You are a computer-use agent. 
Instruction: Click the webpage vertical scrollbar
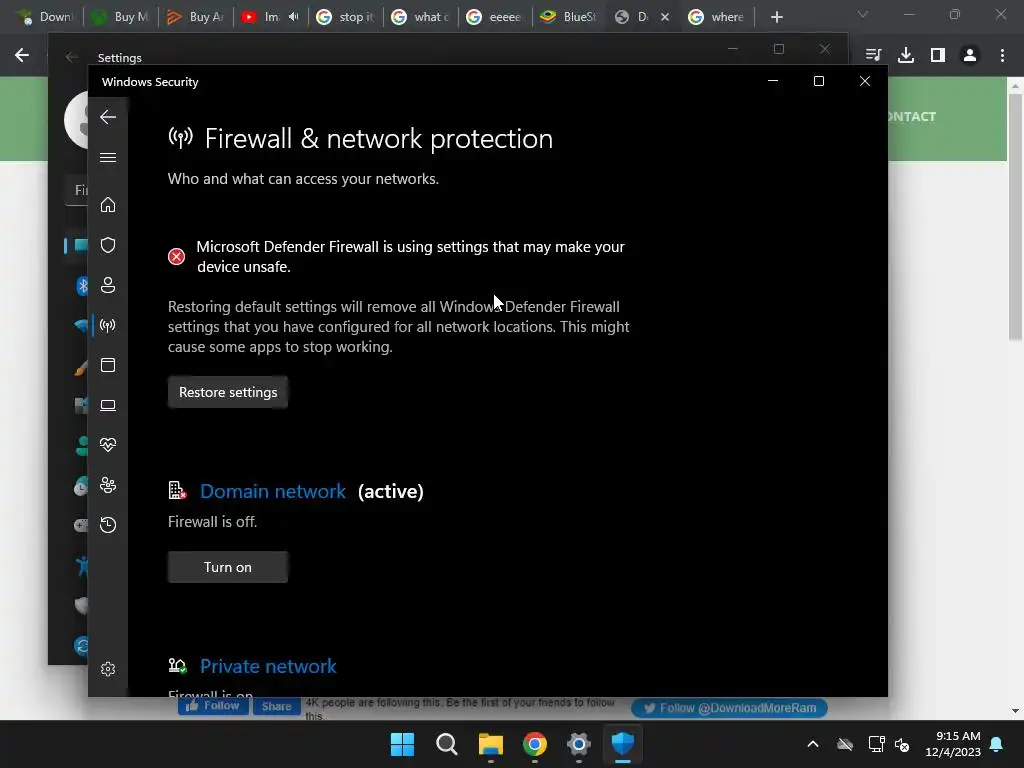1015,217
